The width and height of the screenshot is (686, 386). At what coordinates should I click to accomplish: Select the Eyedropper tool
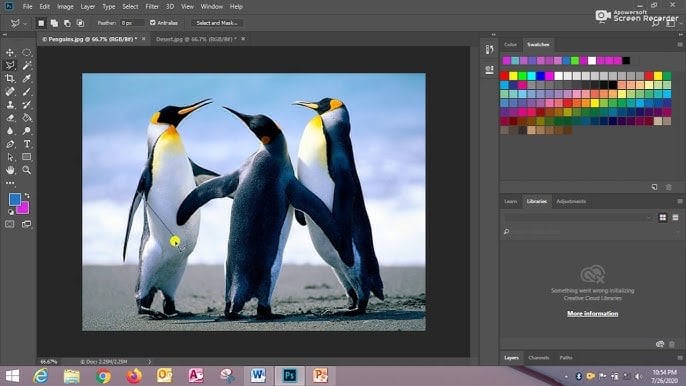click(27, 79)
